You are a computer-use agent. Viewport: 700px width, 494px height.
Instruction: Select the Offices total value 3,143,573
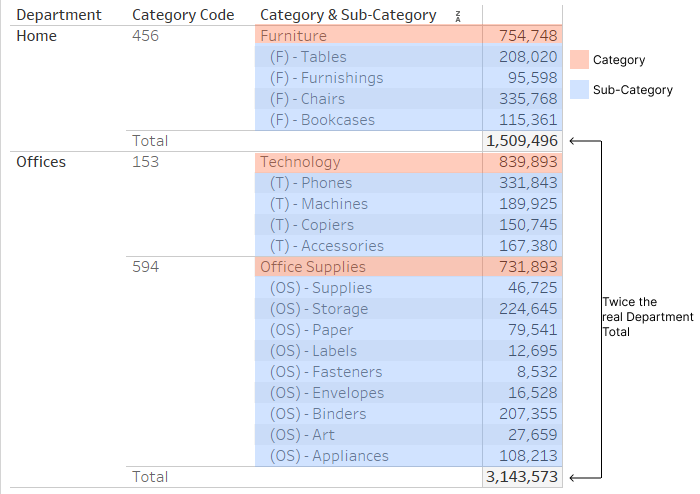tap(522, 477)
